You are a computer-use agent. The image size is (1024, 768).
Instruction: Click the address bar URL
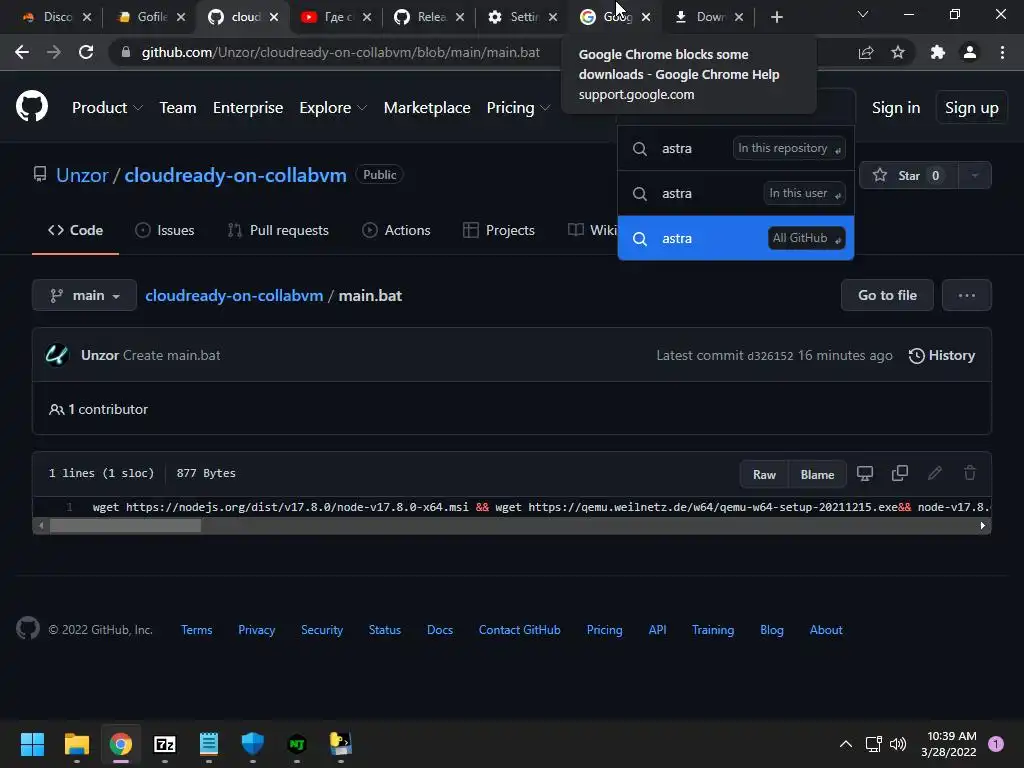click(x=340, y=52)
